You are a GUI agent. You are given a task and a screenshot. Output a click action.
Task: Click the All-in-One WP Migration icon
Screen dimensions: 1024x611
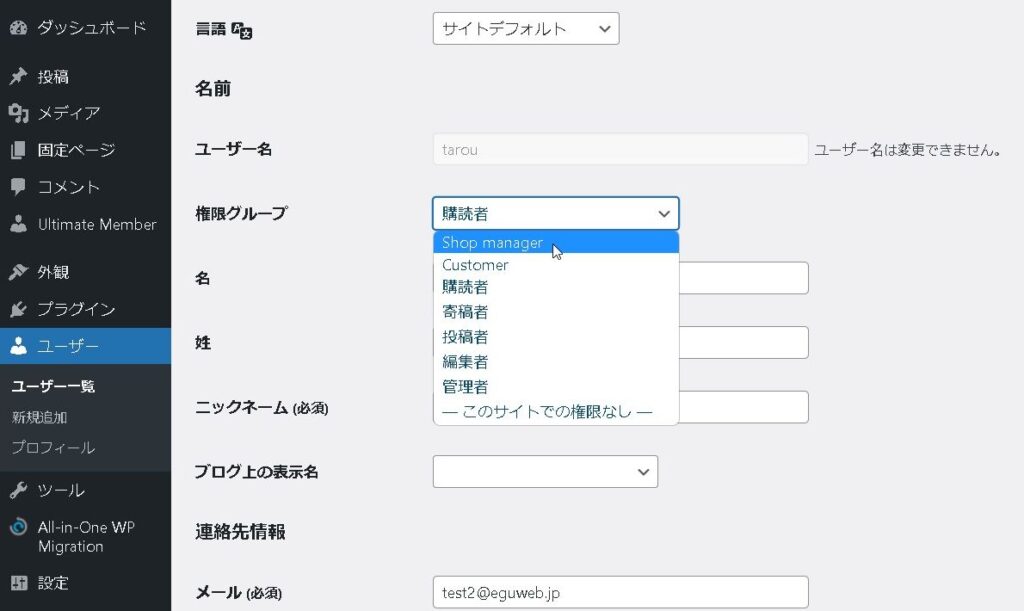(x=18, y=527)
